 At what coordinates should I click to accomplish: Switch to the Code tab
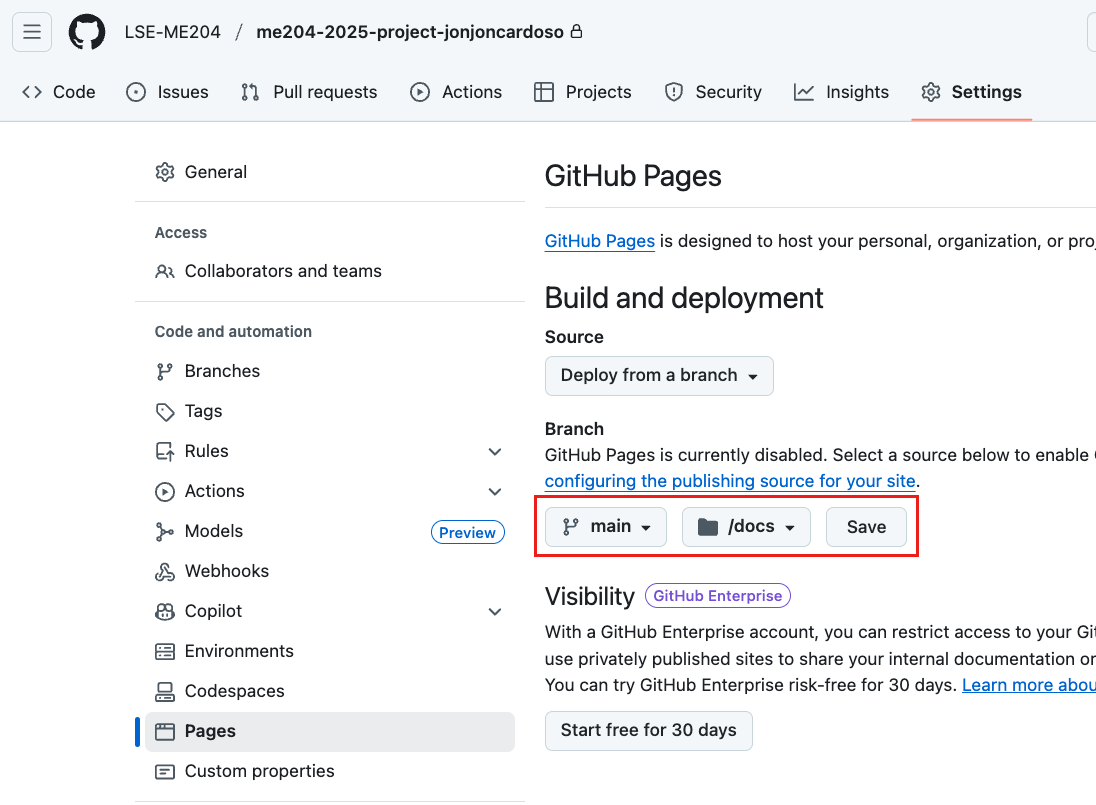(59, 92)
